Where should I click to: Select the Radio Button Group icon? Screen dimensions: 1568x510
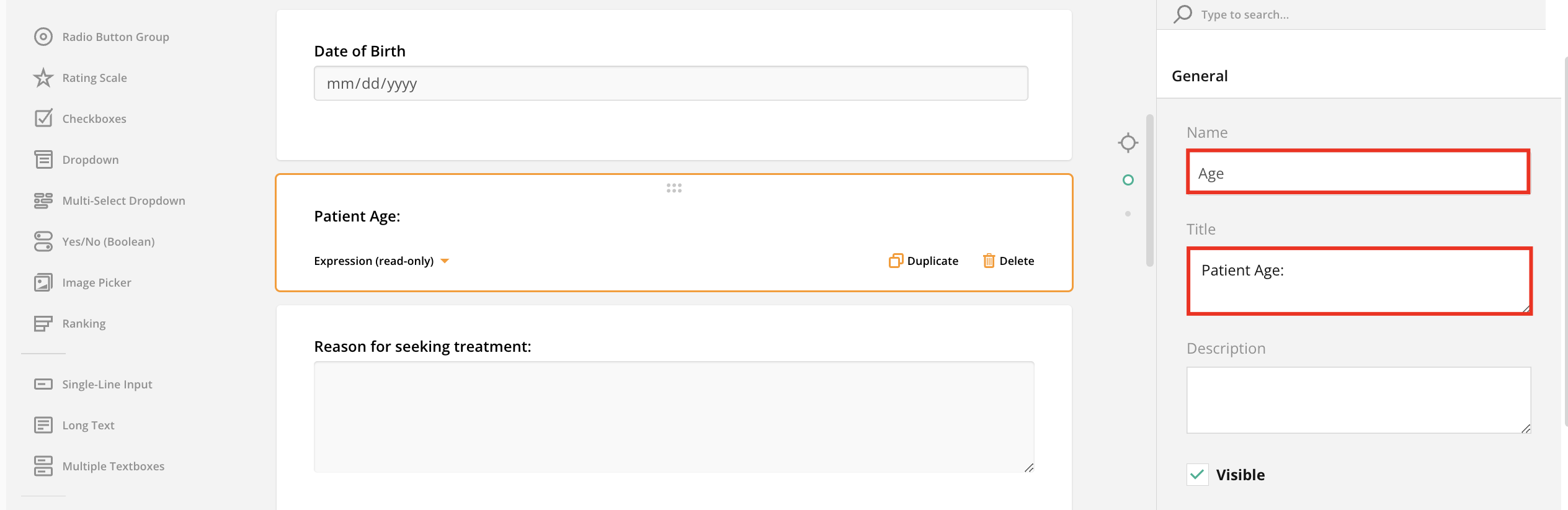43,37
